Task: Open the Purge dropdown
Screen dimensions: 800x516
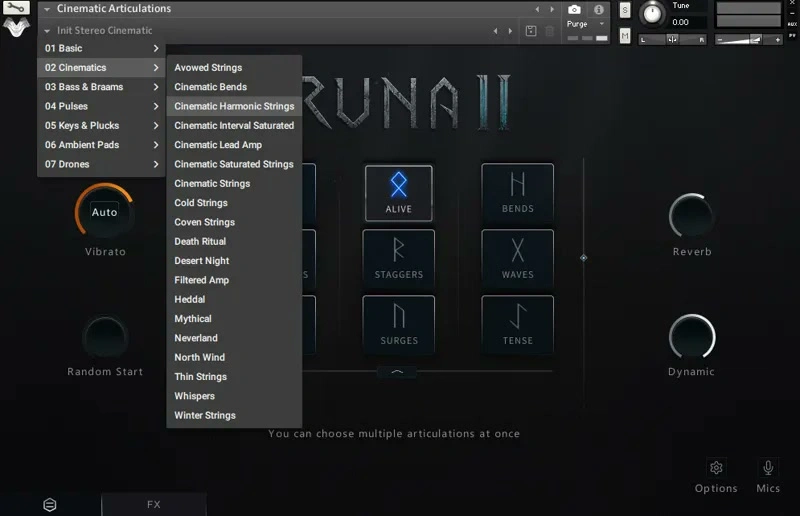Action: point(586,24)
